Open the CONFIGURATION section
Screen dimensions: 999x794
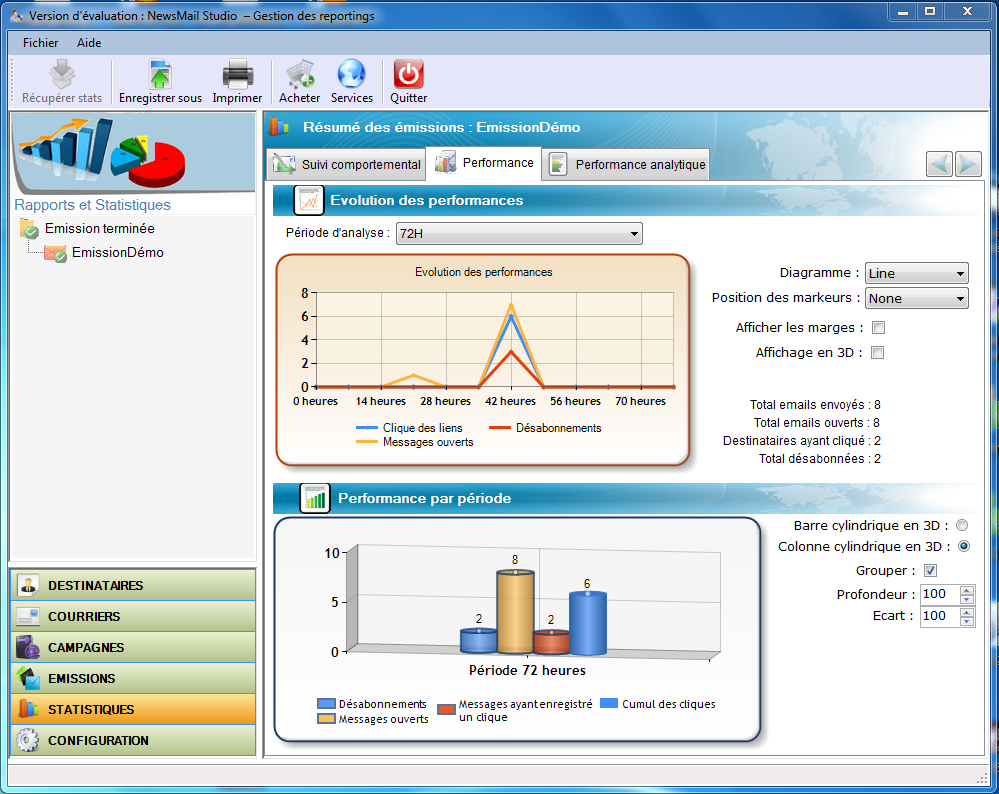(x=133, y=740)
